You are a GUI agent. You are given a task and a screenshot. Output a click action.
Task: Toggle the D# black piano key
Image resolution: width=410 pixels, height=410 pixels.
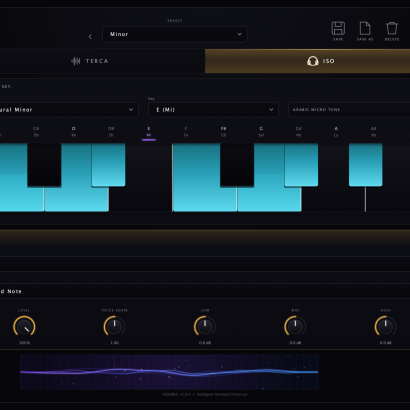[x=109, y=165]
